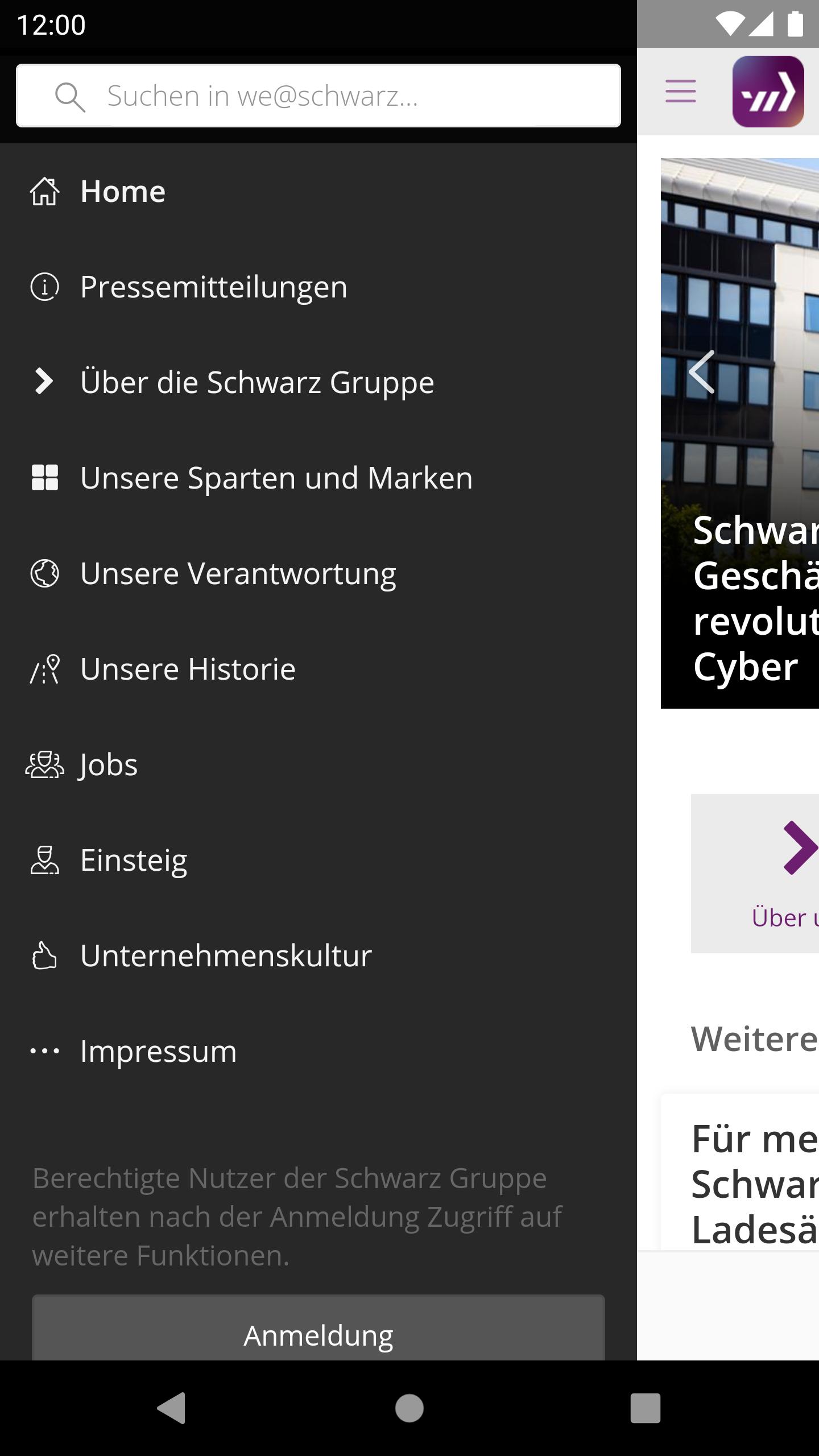Open Unsere Sparten und Marken
The image size is (819, 1456).
[x=318, y=478]
